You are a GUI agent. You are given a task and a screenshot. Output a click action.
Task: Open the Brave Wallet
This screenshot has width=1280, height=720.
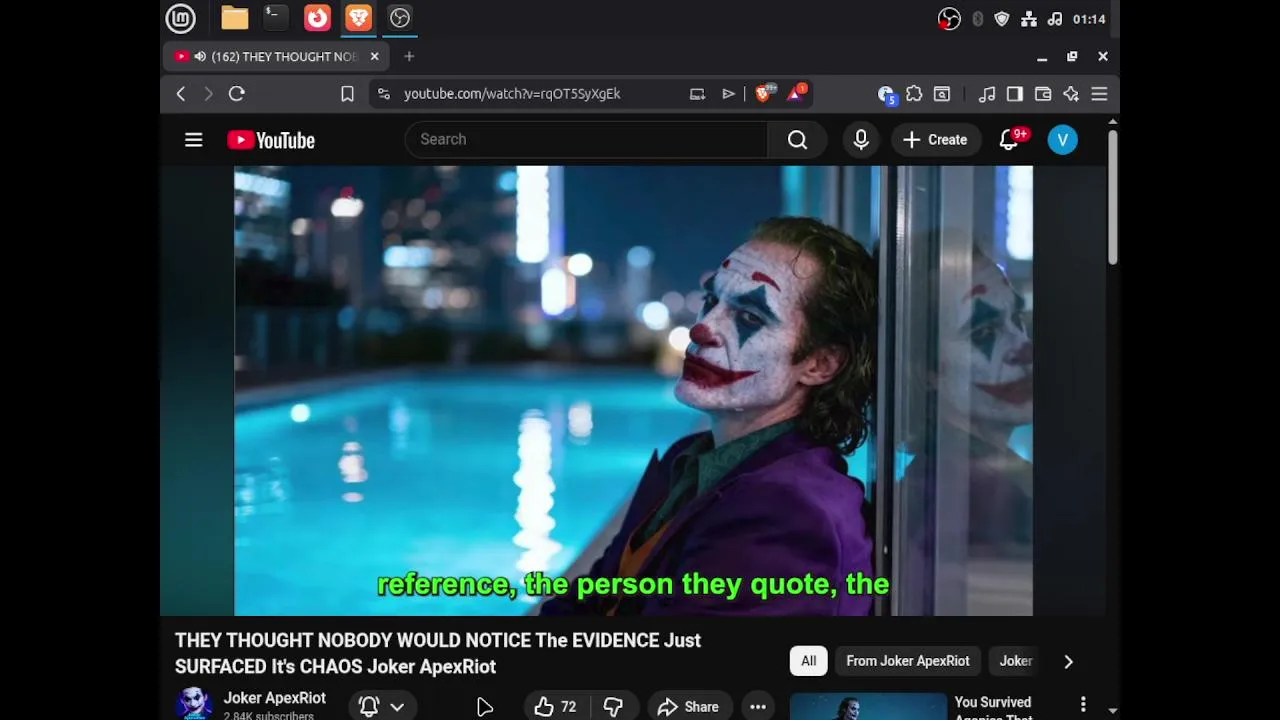pos(1043,94)
